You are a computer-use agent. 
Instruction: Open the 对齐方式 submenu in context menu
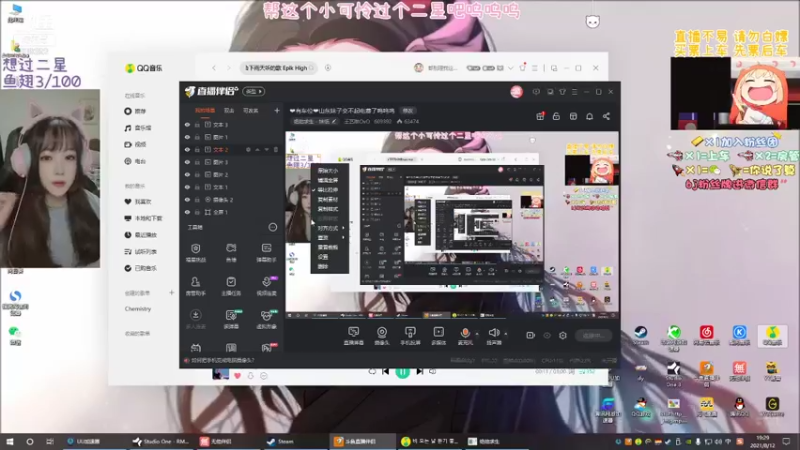pyautogui.click(x=330, y=228)
